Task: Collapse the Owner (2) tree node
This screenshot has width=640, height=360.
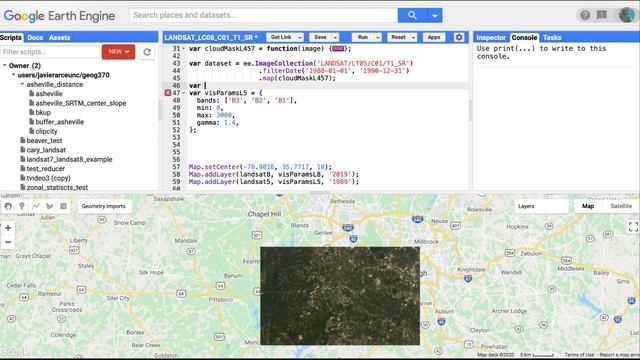Action: [4, 65]
